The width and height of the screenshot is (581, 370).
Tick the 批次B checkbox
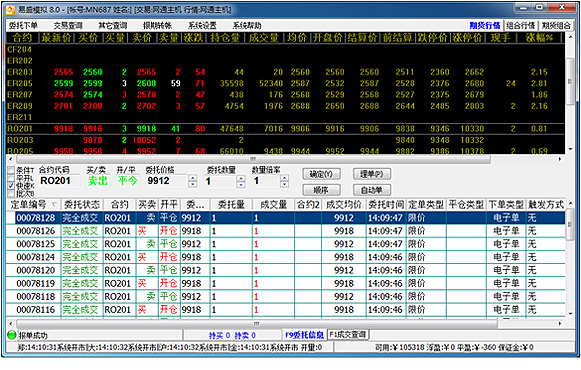pyautogui.click(x=11, y=193)
